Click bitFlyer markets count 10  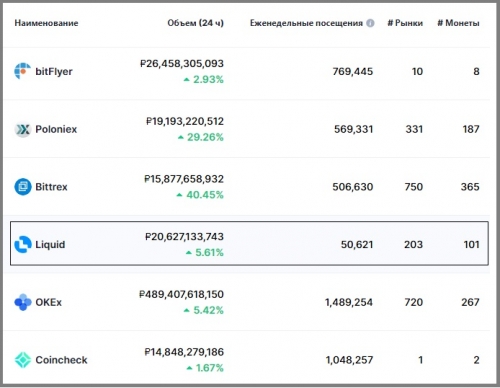point(417,71)
